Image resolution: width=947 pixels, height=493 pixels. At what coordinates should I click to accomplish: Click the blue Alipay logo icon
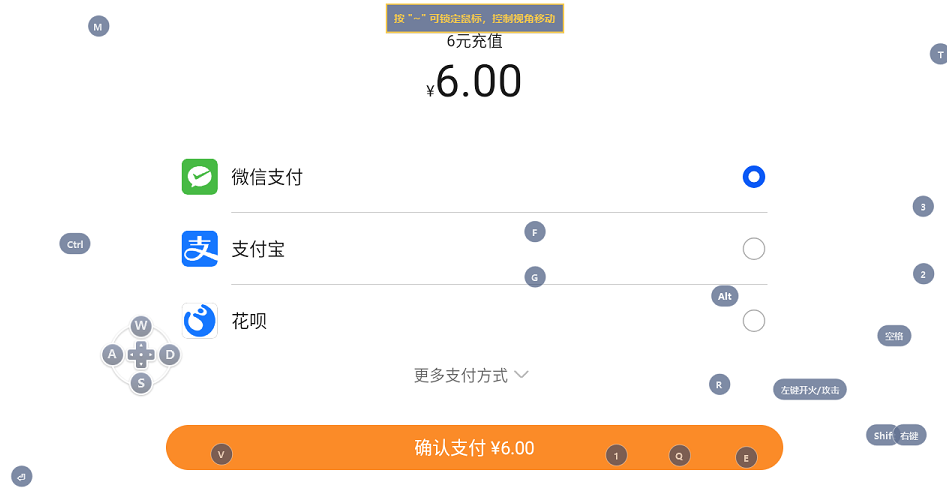click(200, 249)
